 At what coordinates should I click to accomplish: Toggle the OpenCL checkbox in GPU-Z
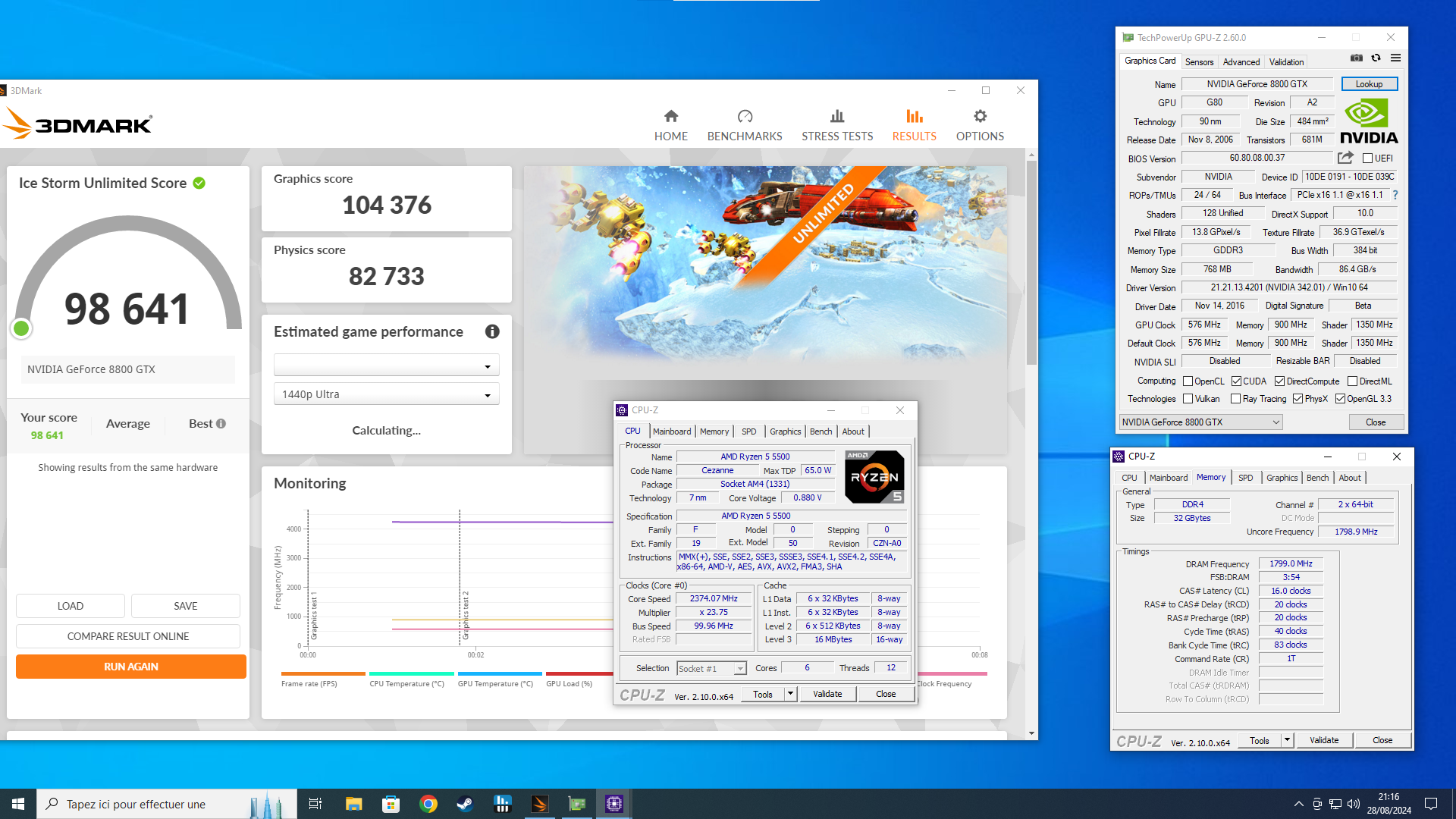1188,381
